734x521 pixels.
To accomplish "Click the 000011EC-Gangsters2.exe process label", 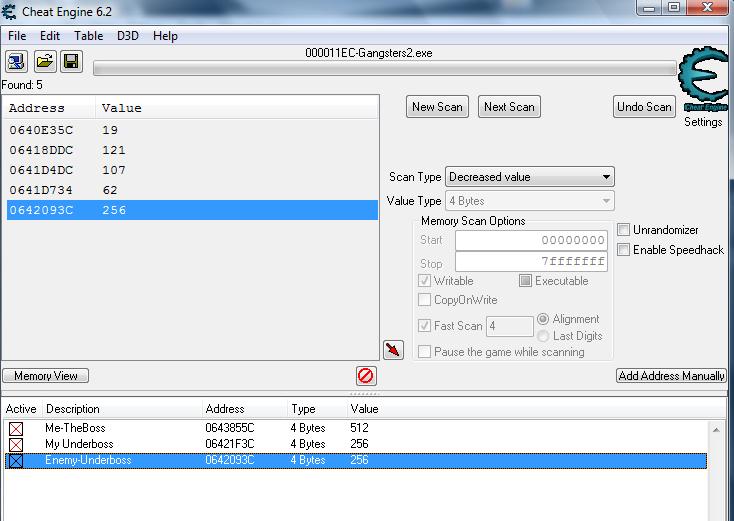I will point(369,53).
